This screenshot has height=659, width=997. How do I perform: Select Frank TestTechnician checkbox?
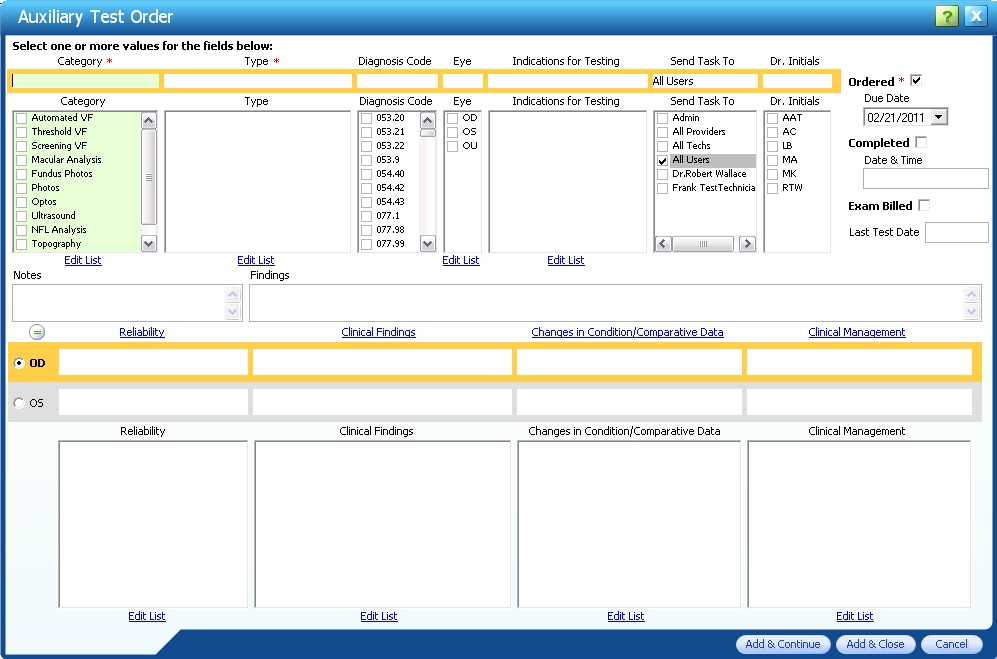663,188
